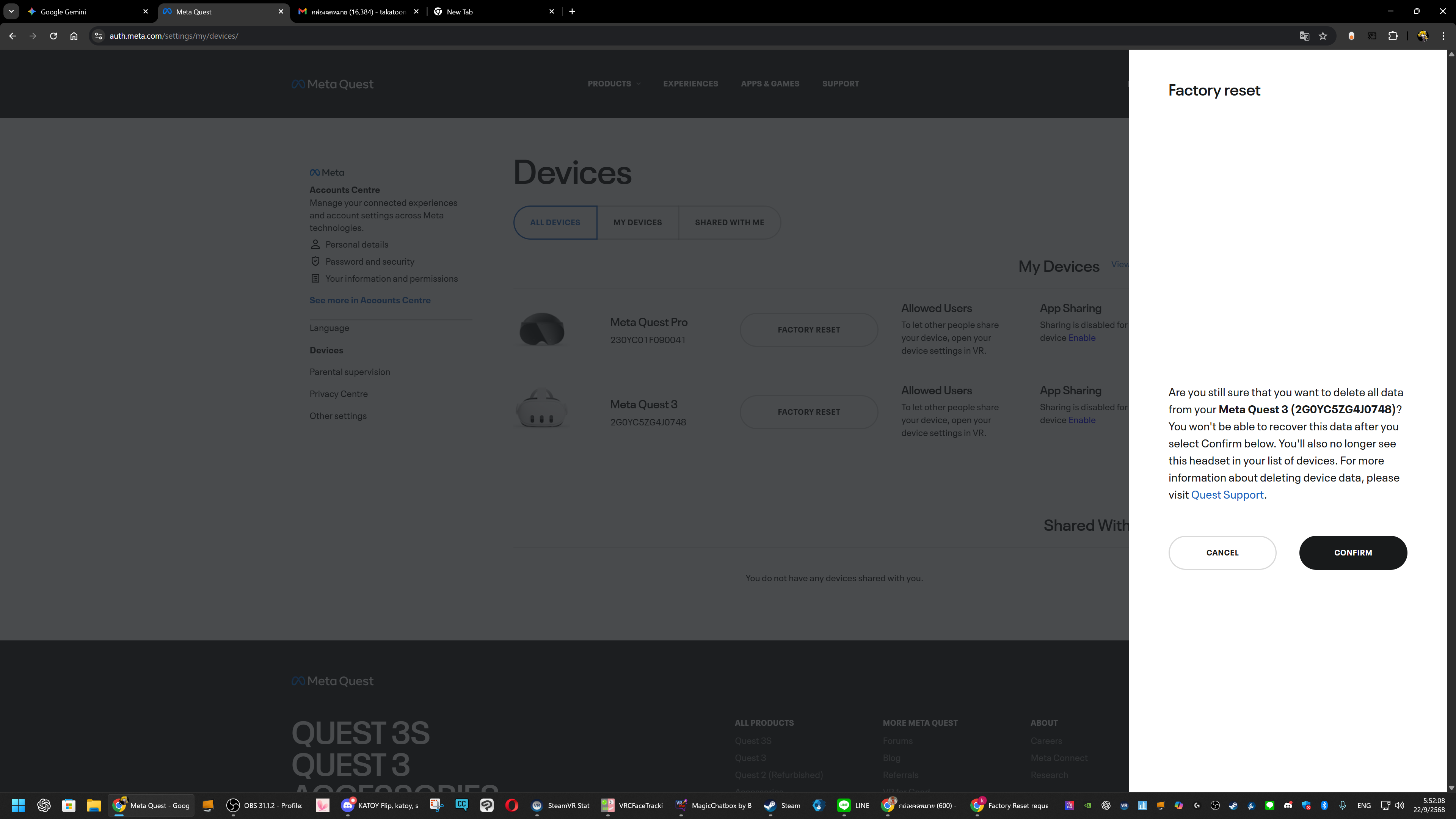
Task: Translate this page icon
Action: [1304, 36]
